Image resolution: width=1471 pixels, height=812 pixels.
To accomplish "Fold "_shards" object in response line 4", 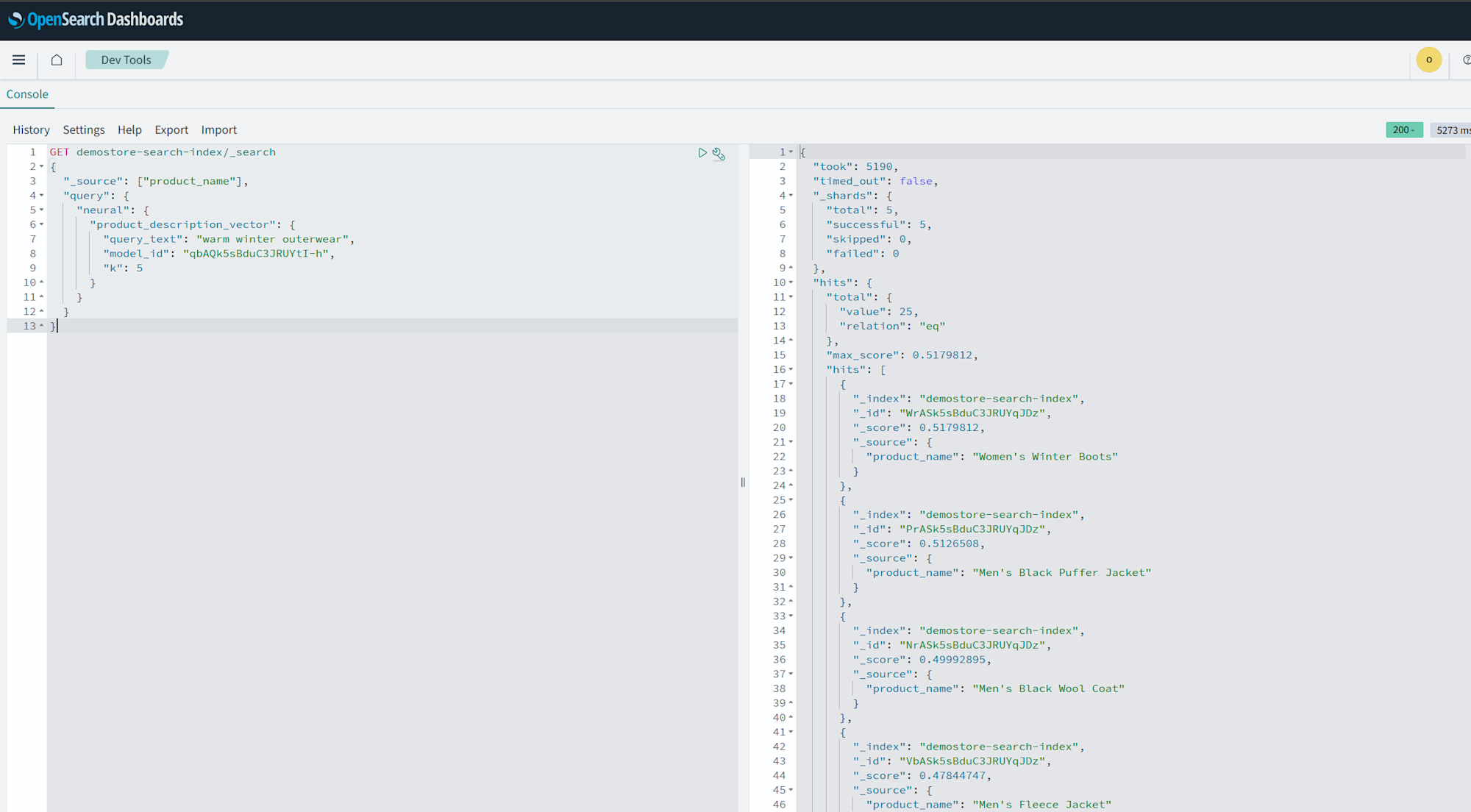I will point(791,196).
